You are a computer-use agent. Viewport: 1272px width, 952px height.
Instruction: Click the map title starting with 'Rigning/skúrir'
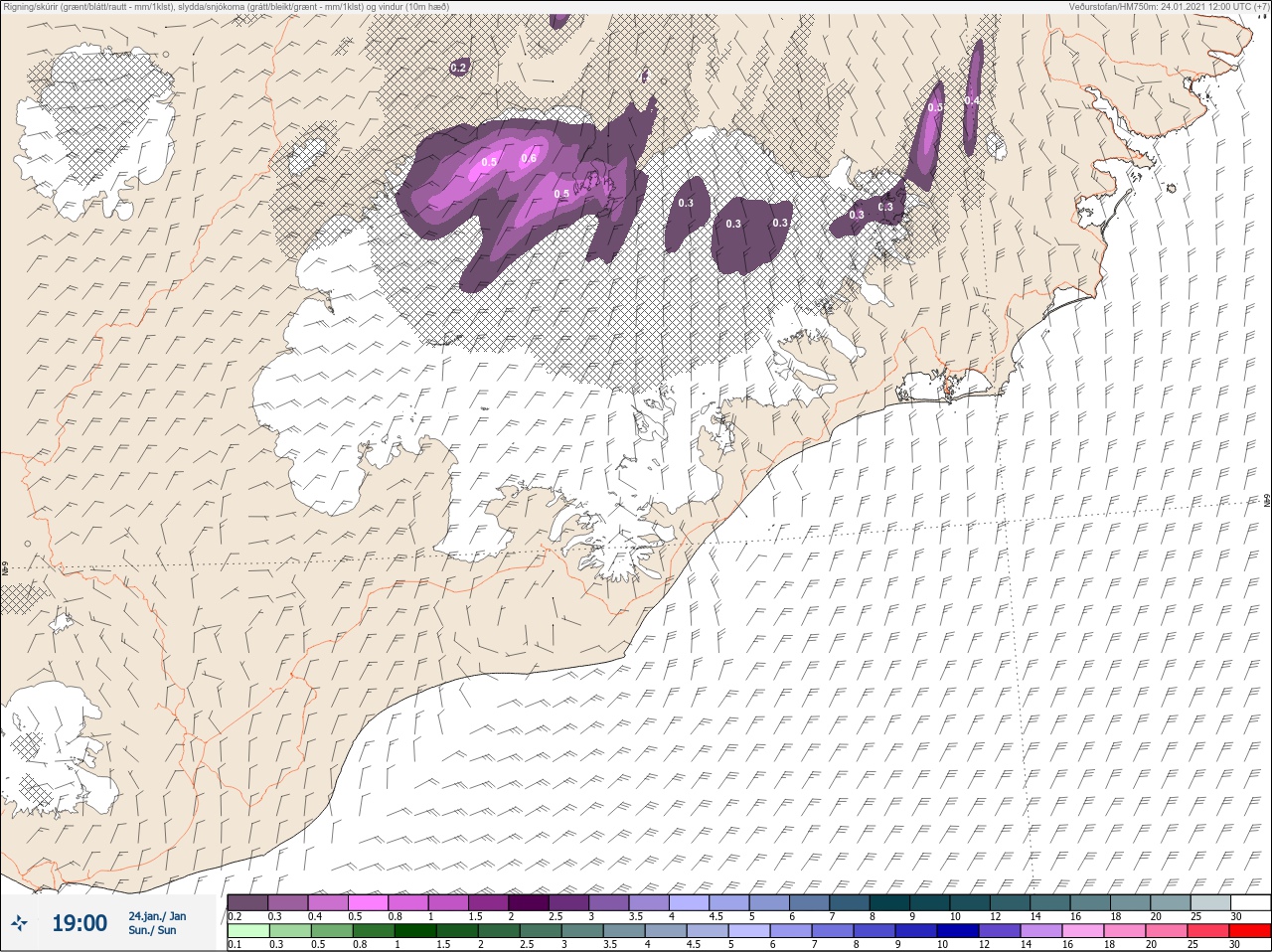(x=225, y=6)
